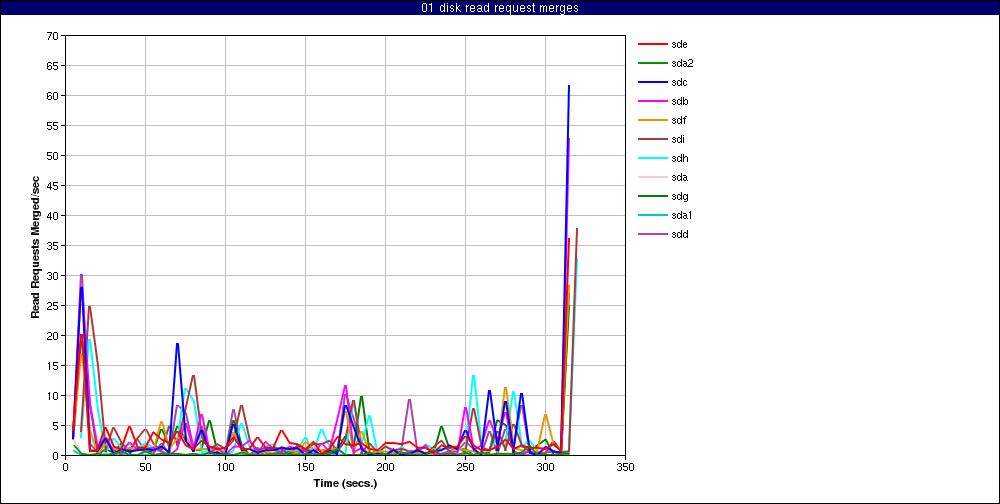The image size is (1000, 504).
Task: Click the cyan sdh peak near 255 seconds
Action: click(473, 376)
